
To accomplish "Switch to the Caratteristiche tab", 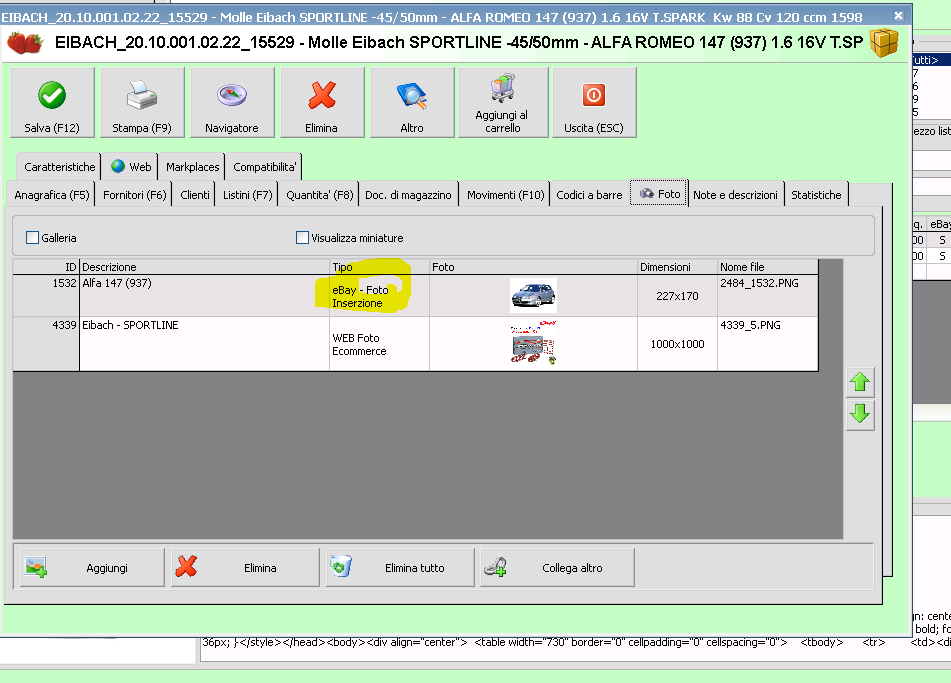I will click(59, 167).
